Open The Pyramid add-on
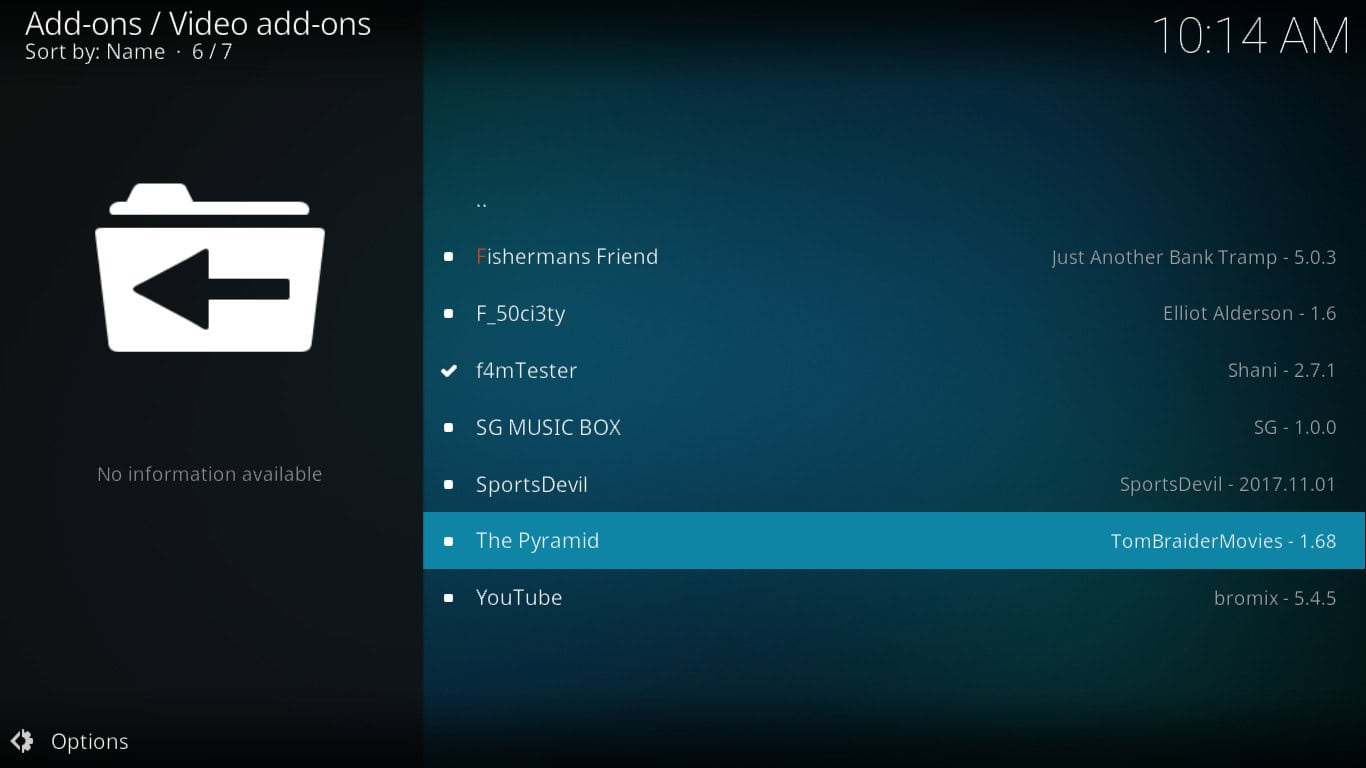This screenshot has height=768, width=1366. (894, 540)
